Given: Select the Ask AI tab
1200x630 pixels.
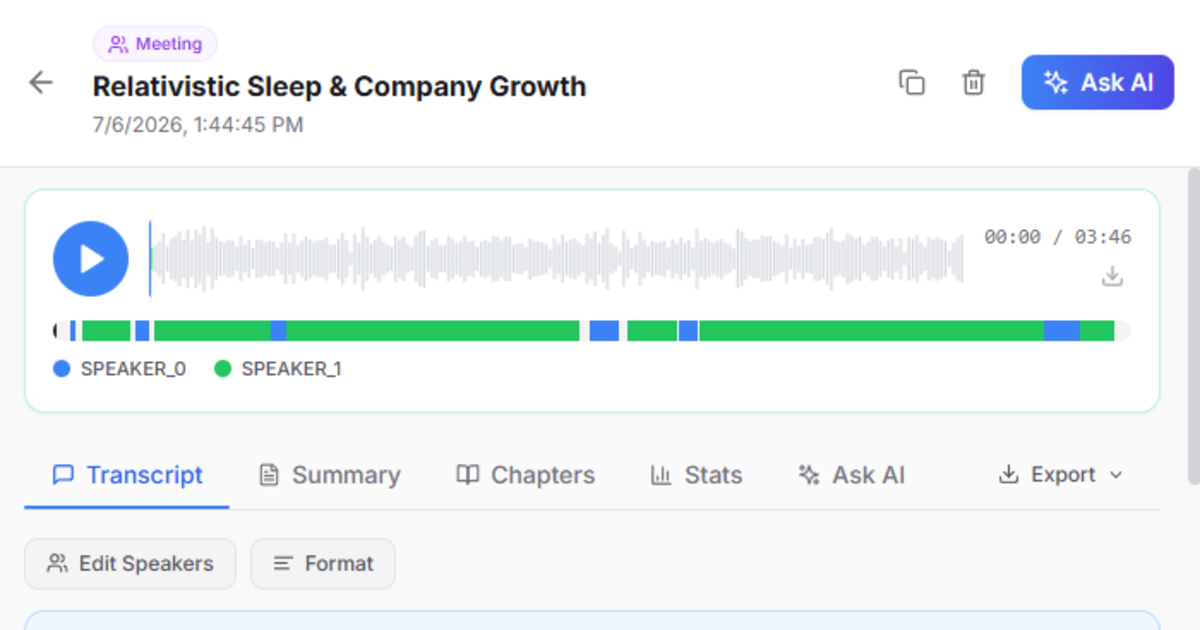Looking at the screenshot, I should (851, 475).
